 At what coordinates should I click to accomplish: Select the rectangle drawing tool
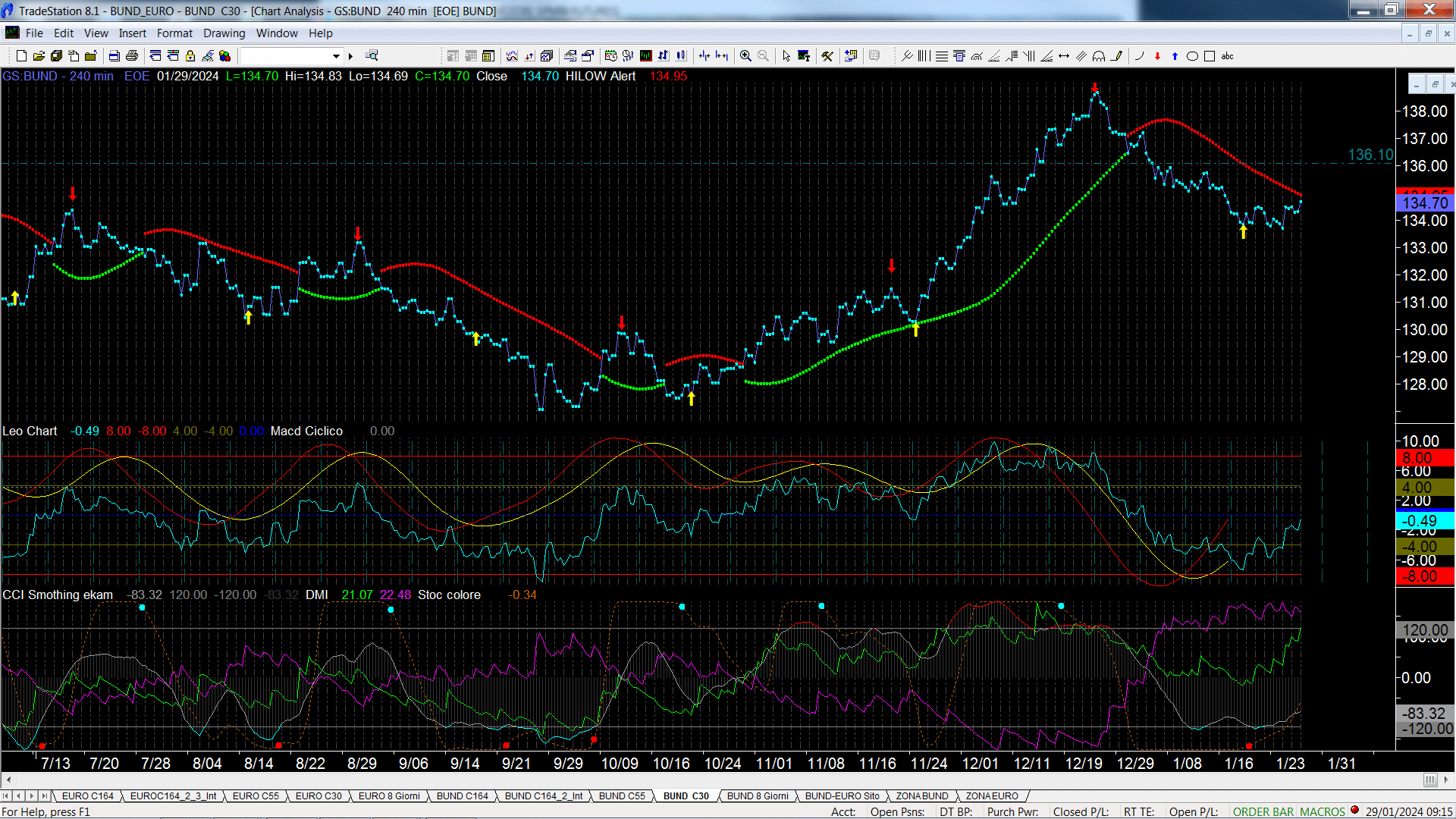(1210, 56)
